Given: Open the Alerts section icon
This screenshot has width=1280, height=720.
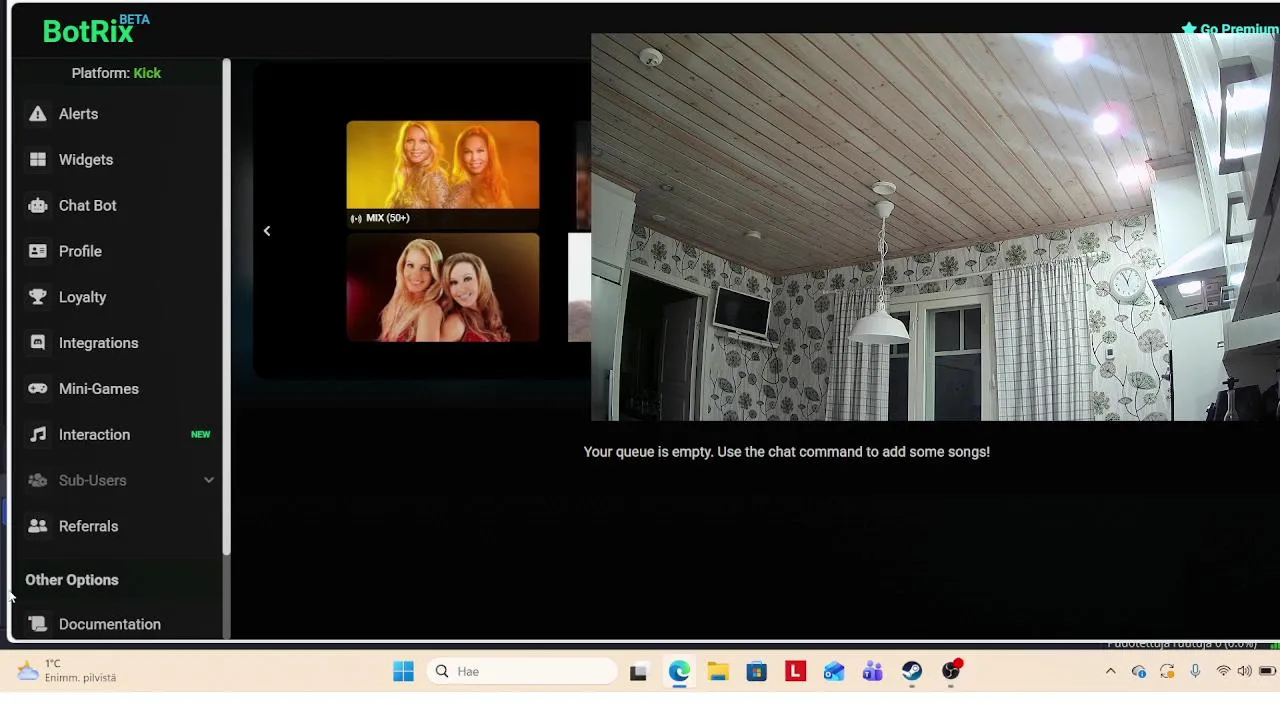Looking at the screenshot, I should (38, 114).
